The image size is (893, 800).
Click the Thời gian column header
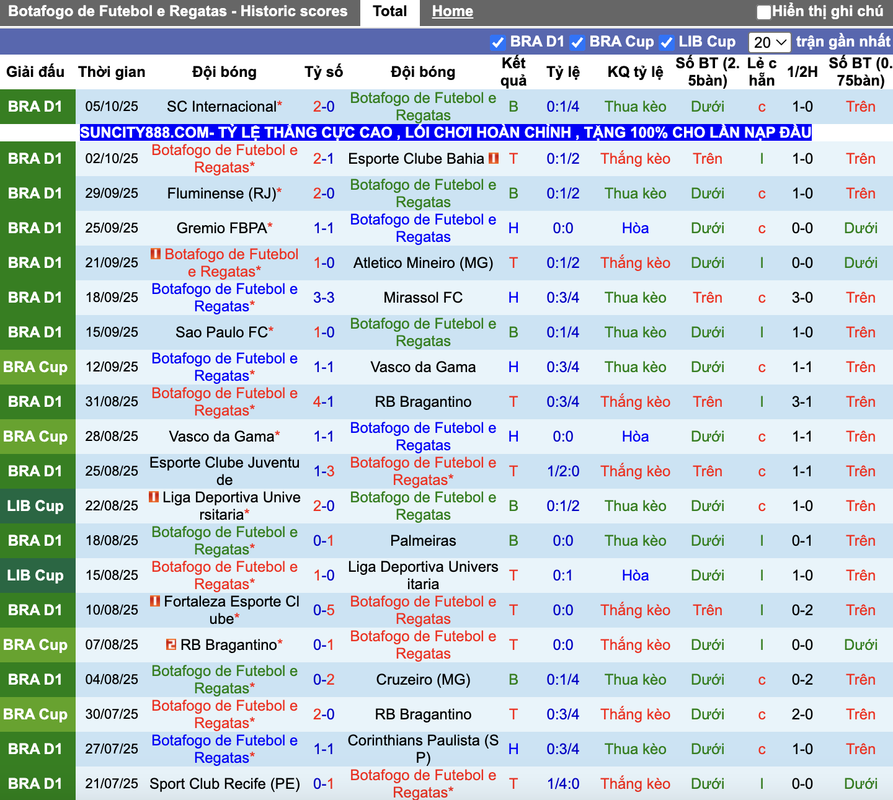click(x=112, y=72)
